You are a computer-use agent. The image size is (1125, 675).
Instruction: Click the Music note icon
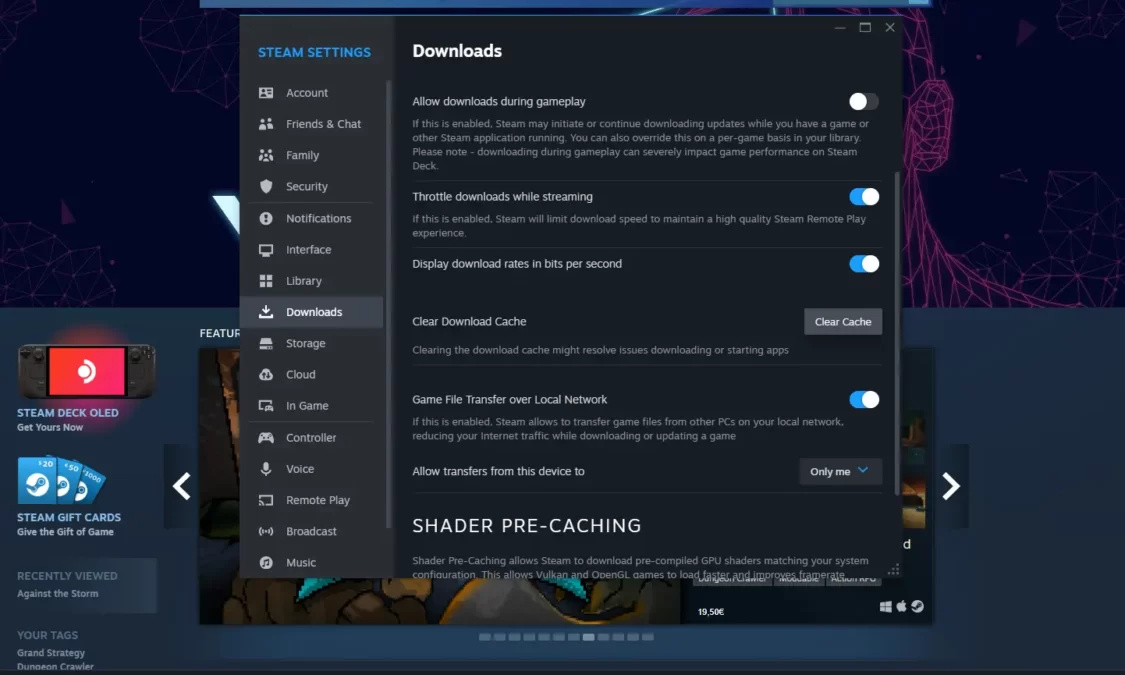pos(265,562)
